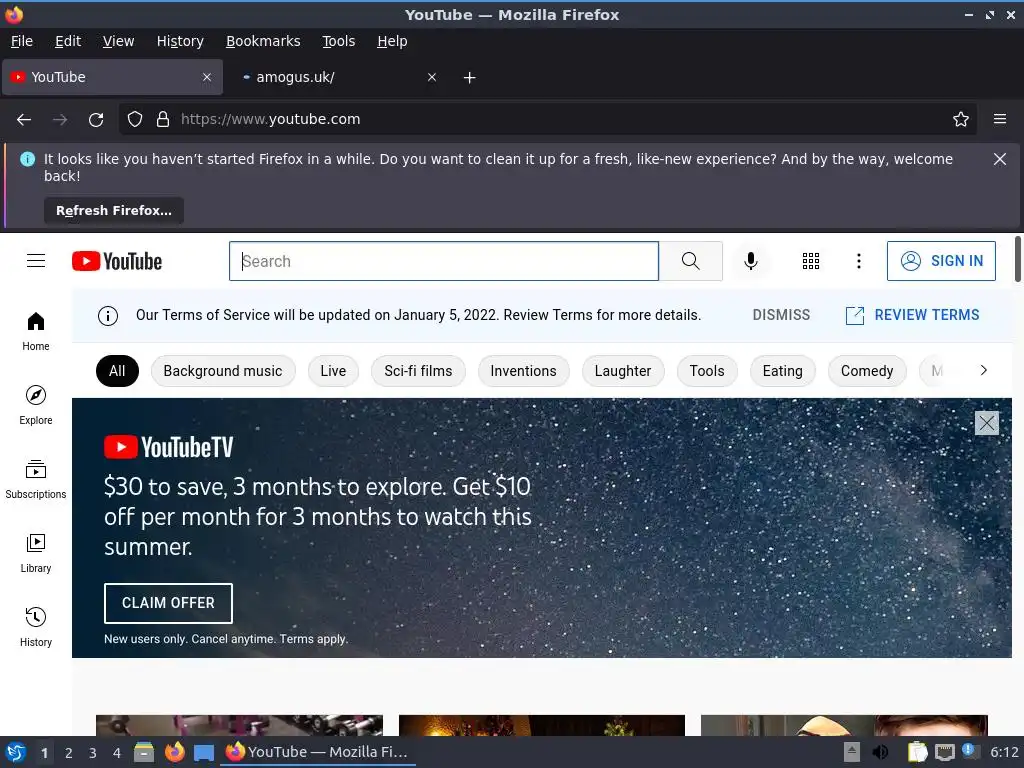Select the Sci-fi films chip
Screen dimensions: 1024x768
coord(418,371)
